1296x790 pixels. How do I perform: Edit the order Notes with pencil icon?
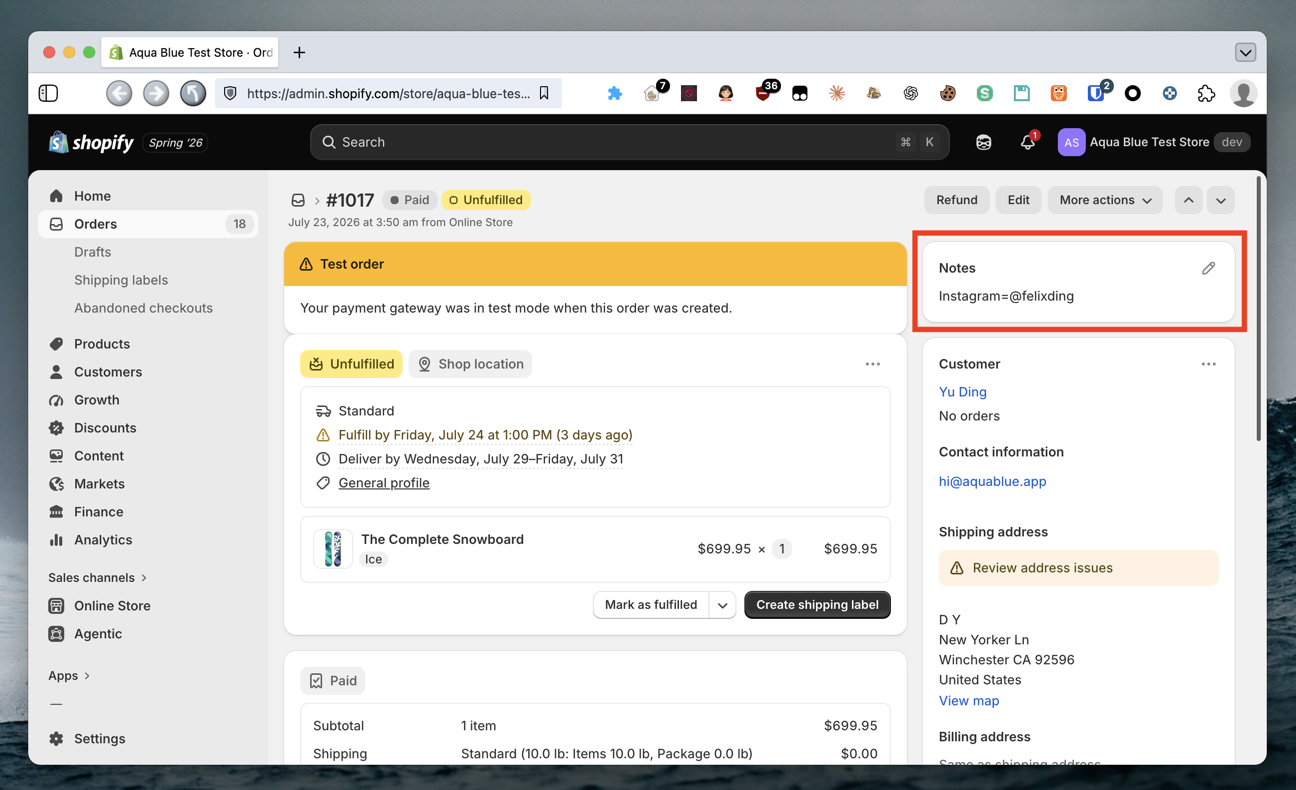click(x=1208, y=268)
